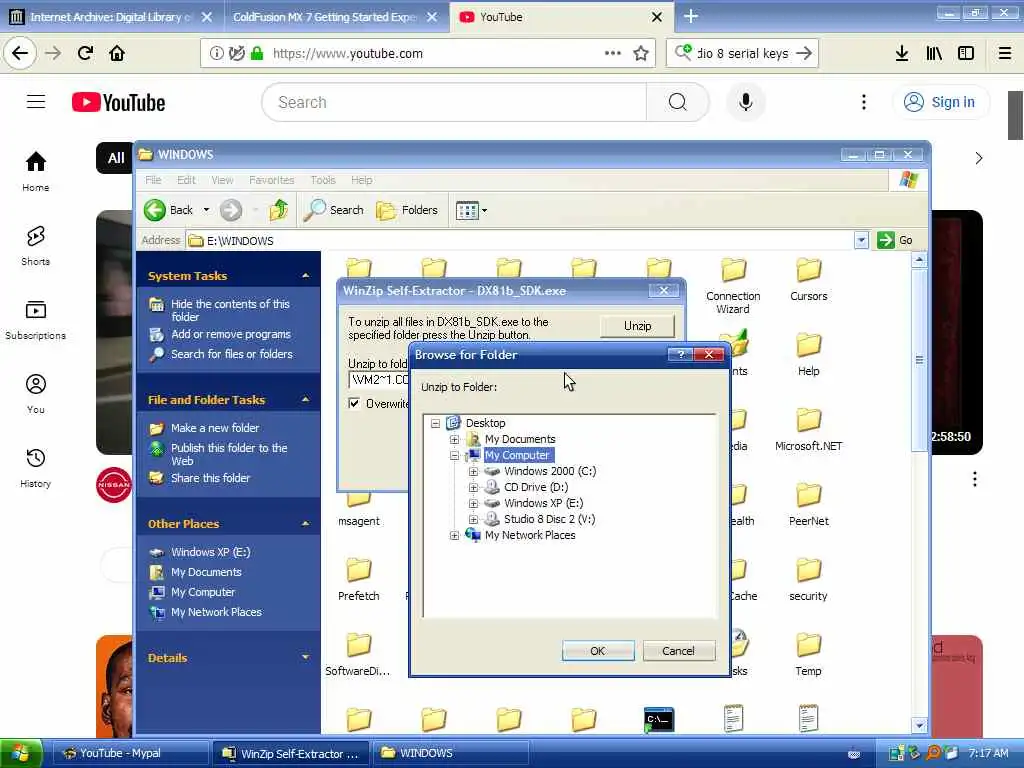Screen dimensions: 1024x768
Task: Start voice search with microphone icon
Action: pyautogui.click(x=746, y=102)
